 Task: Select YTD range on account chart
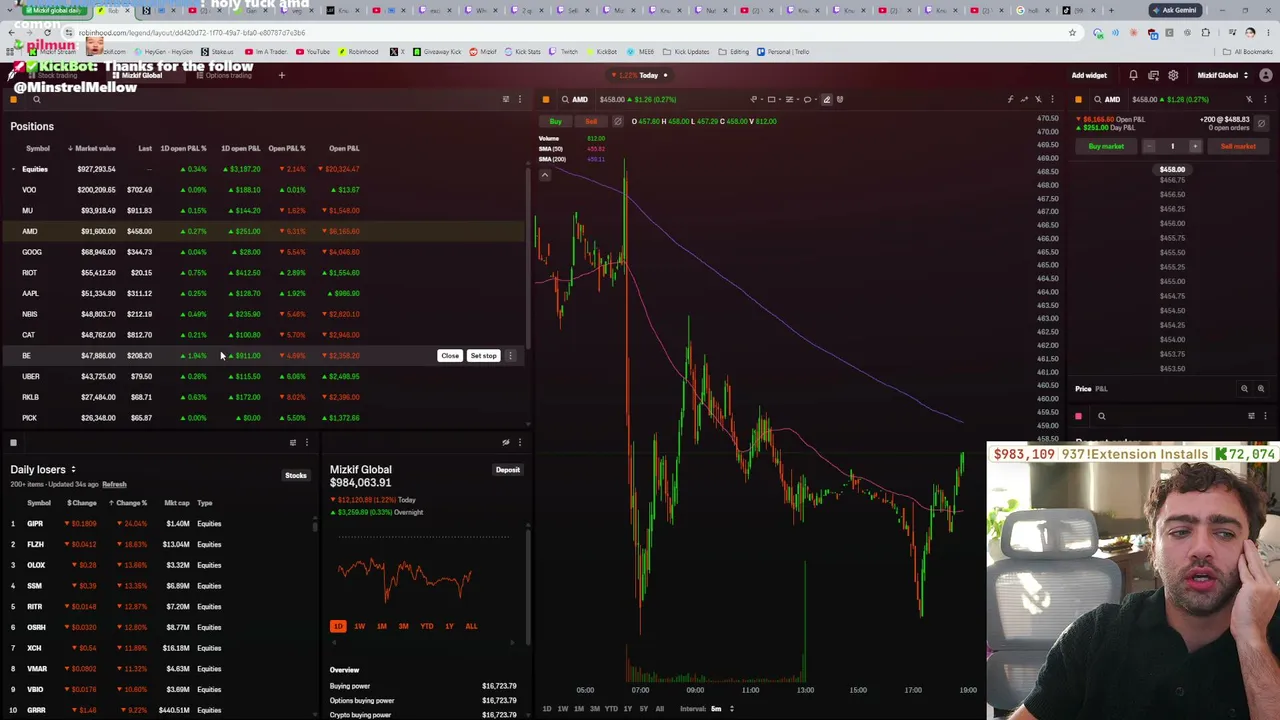tap(427, 626)
